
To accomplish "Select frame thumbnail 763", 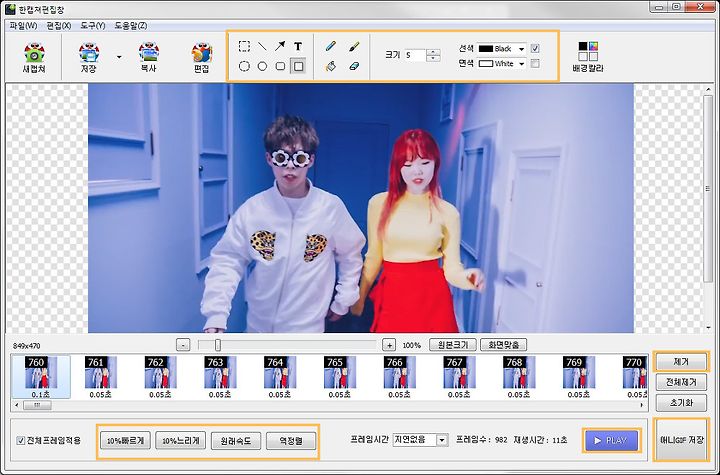I will point(220,376).
